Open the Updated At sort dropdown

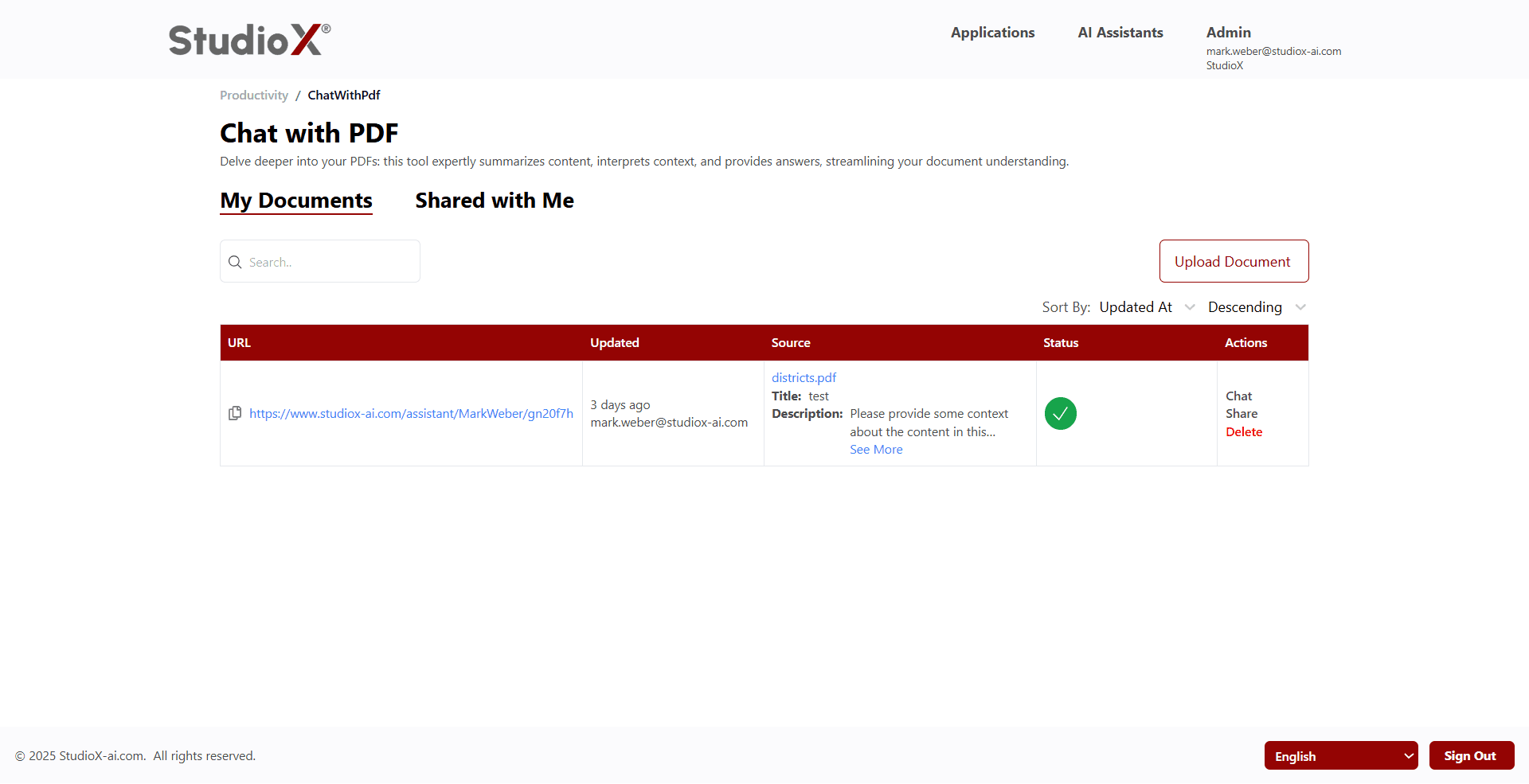coord(1145,306)
